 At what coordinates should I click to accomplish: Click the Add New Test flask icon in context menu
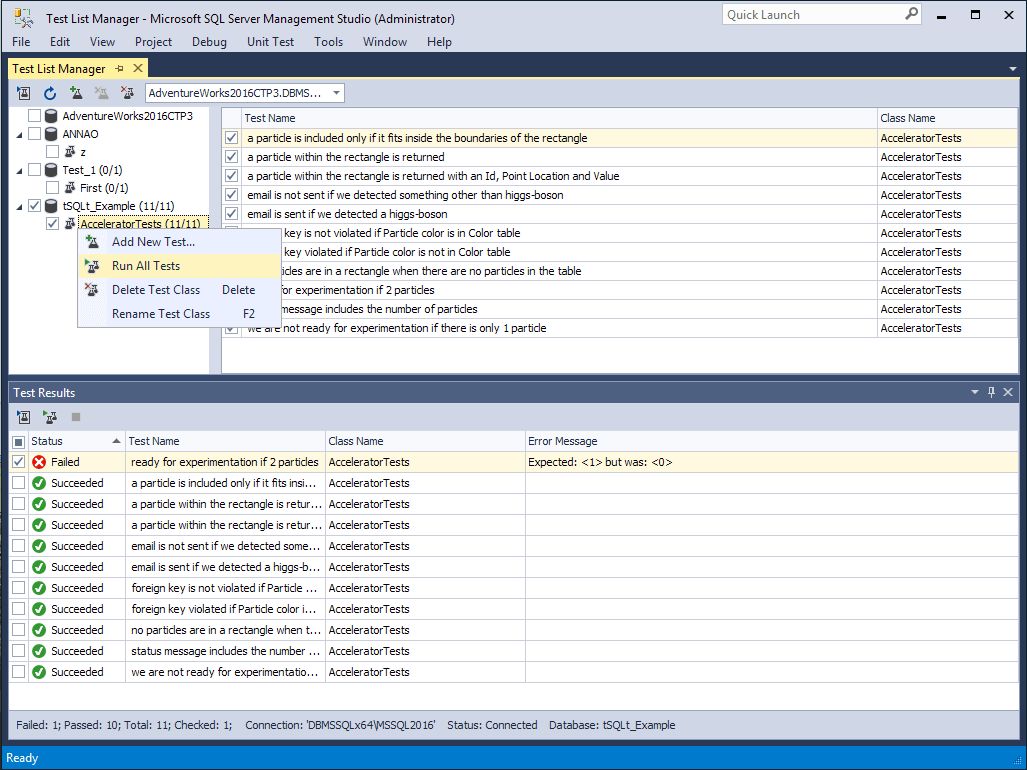pos(92,242)
